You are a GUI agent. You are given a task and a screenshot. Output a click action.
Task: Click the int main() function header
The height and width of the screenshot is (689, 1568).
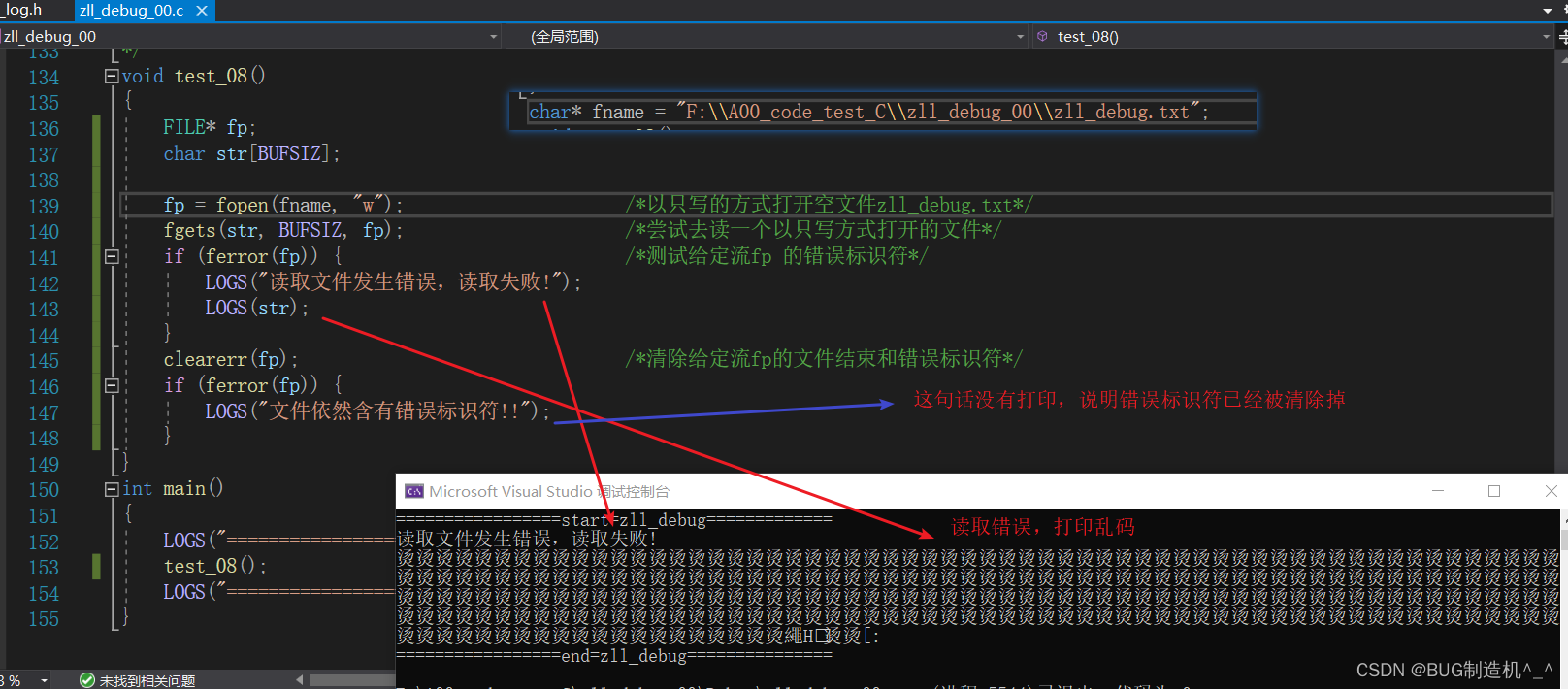pyautogui.click(x=173, y=488)
